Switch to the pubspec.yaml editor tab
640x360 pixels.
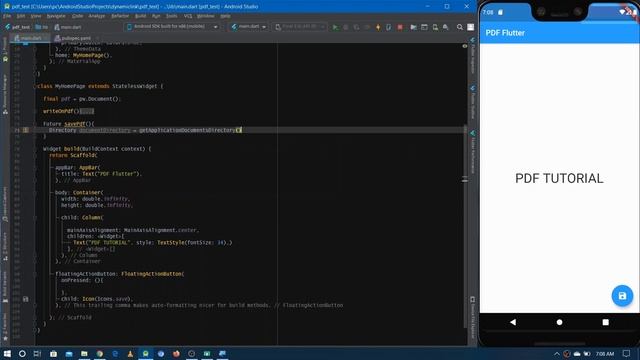(x=76, y=38)
